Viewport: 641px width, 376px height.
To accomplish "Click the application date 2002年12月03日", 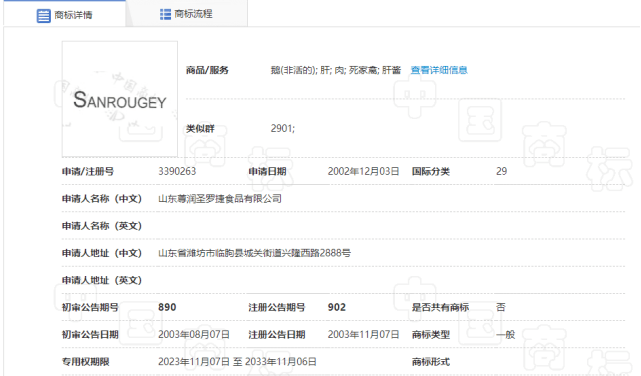I will [363, 171].
